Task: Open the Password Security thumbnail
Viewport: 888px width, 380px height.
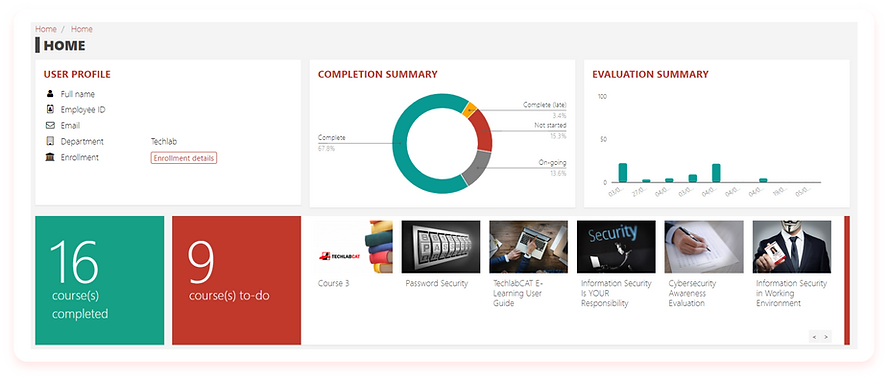Action: (441, 247)
